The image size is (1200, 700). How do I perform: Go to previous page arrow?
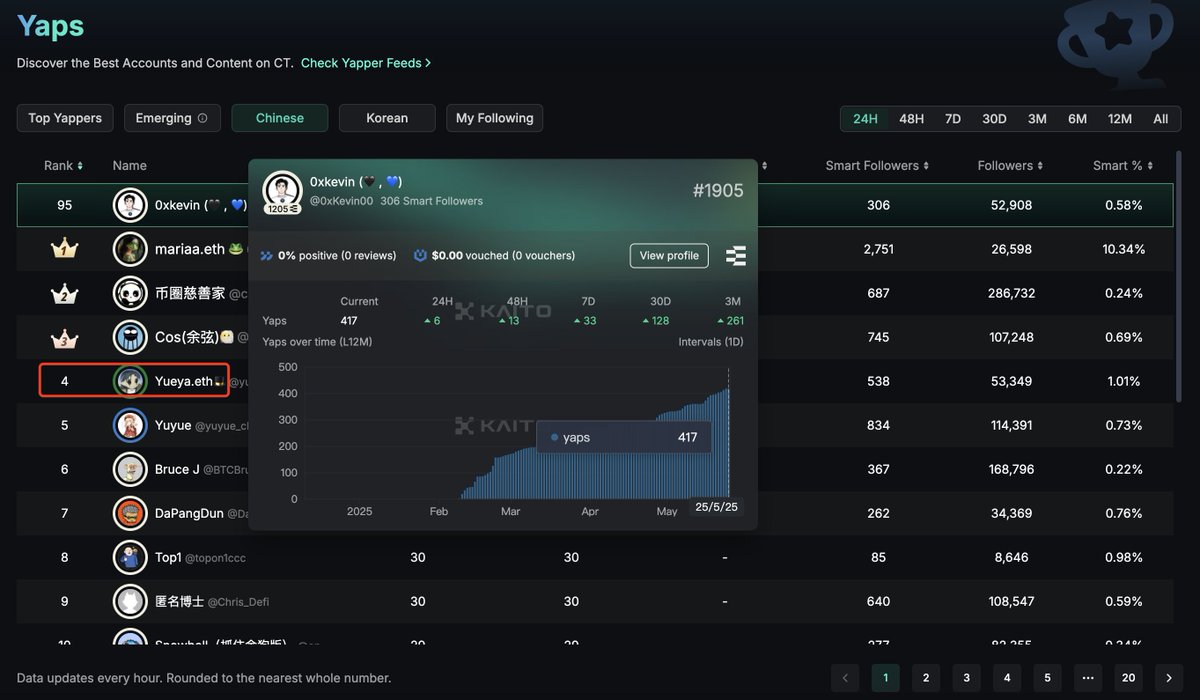(x=845, y=678)
